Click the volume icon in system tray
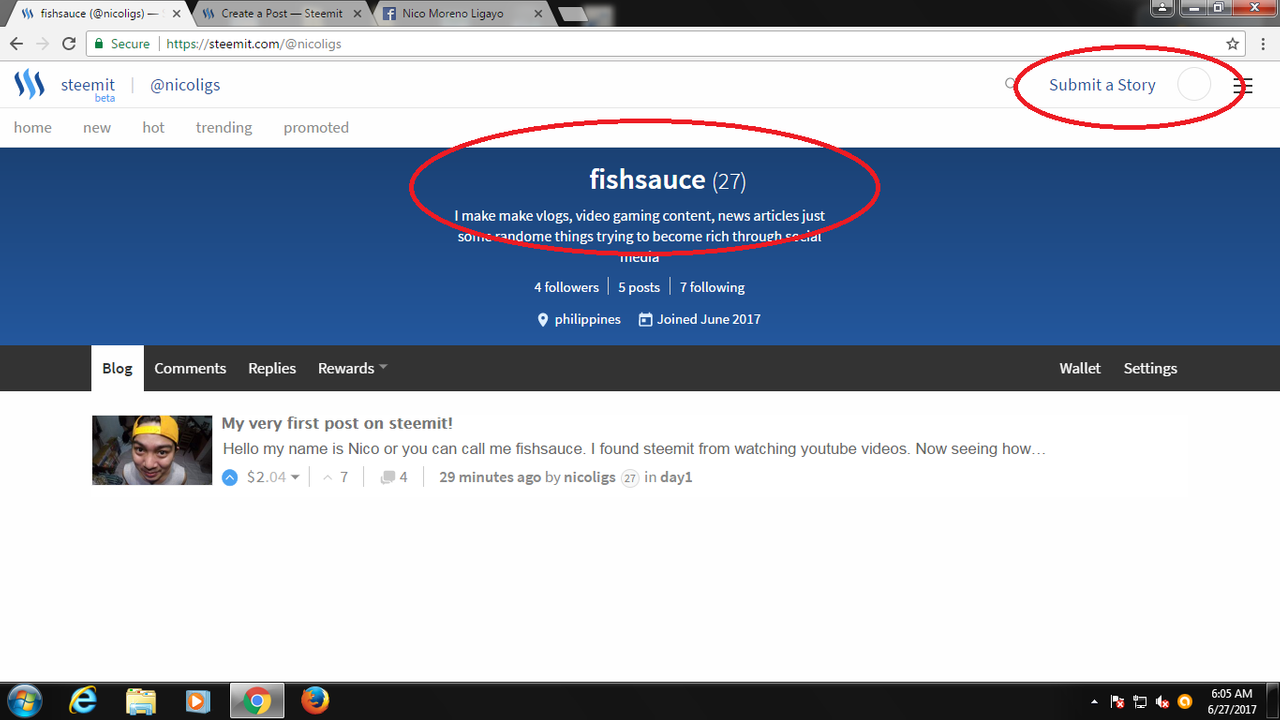 click(1163, 702)
